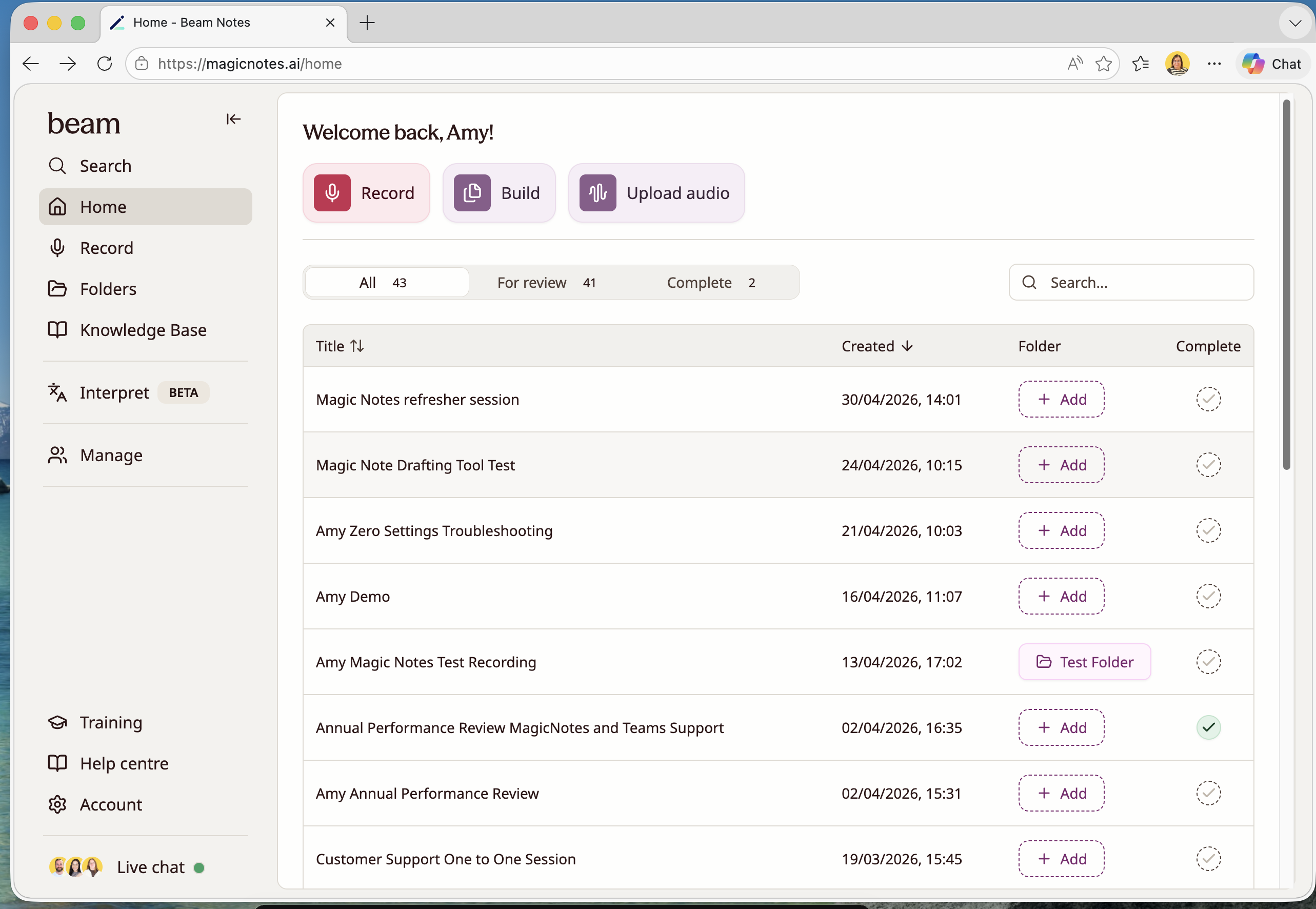Open Folders in sidebar
This screenshot has height=909, width=1316.
tap(146, 289)
